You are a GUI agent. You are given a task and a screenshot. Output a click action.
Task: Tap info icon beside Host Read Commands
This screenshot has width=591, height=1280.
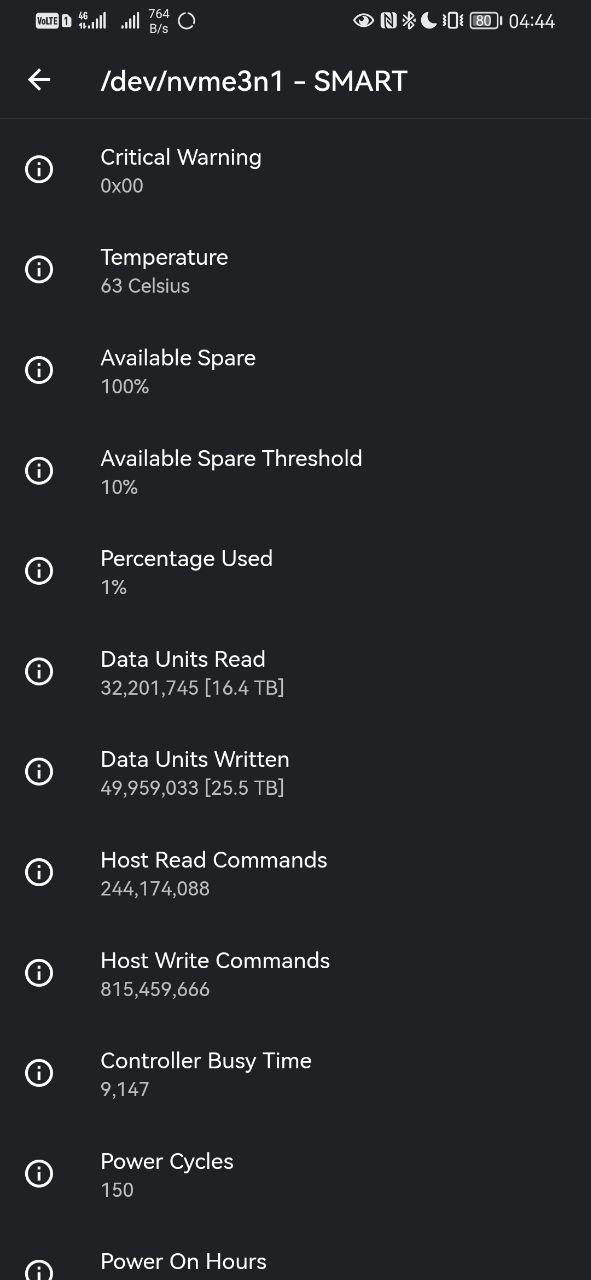click(x=39, y=872)
